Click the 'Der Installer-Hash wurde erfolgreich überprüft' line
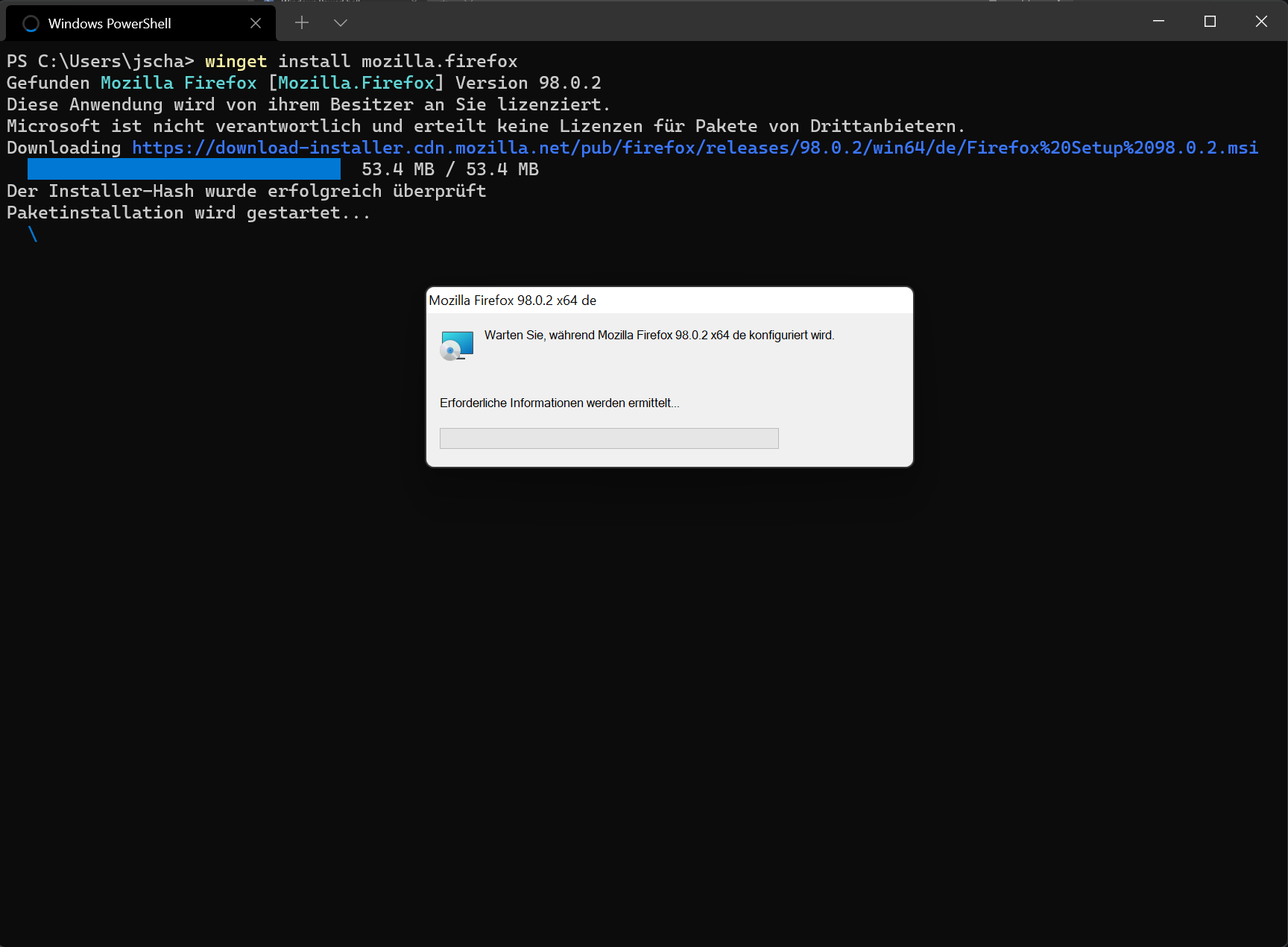 [247, 191]
